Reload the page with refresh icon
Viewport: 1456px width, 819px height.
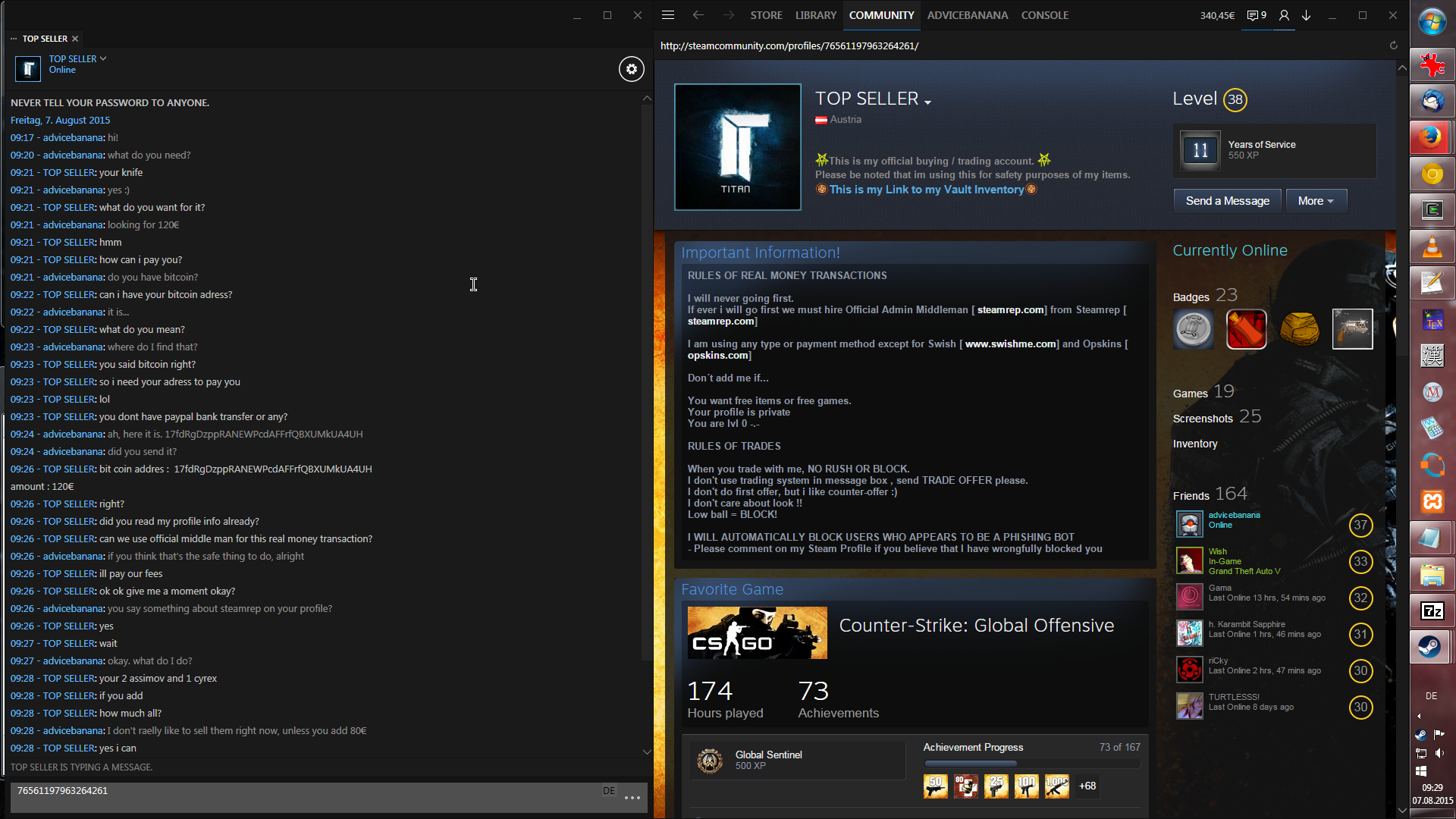coord(1393,45)
